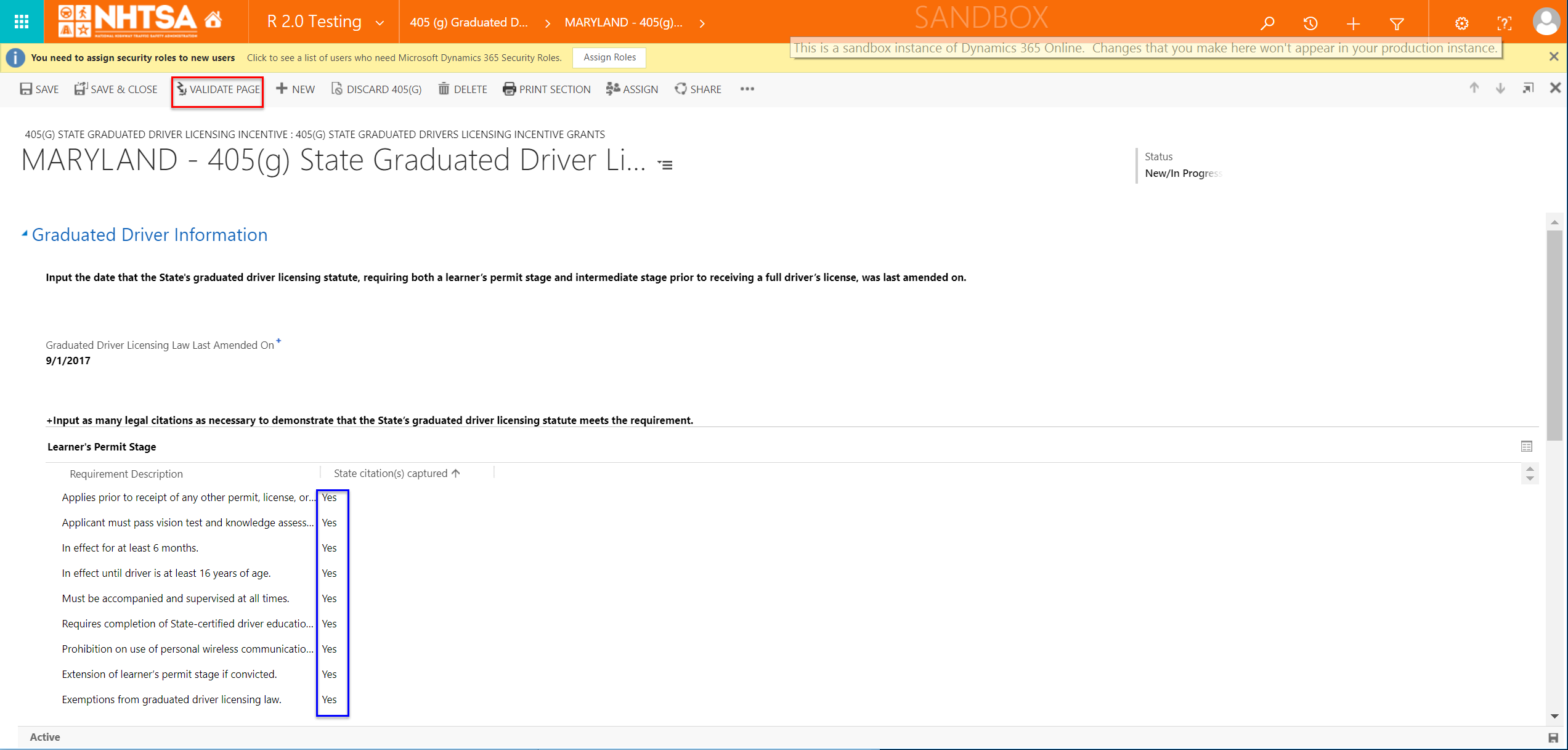Expand the R 2.0 Testing dropdown
1568x750 pixels.
point(380,23)
